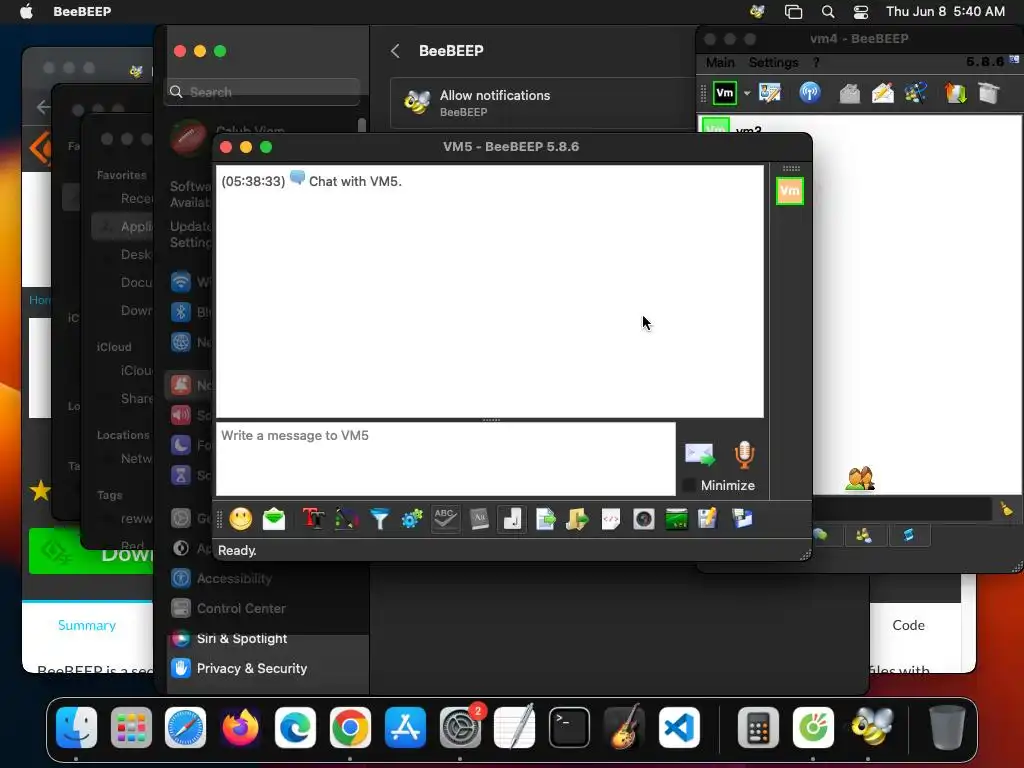Click the Vm profile avatar in vm4 toolbar
This screenshot has width=1024, height=768.
725,93
